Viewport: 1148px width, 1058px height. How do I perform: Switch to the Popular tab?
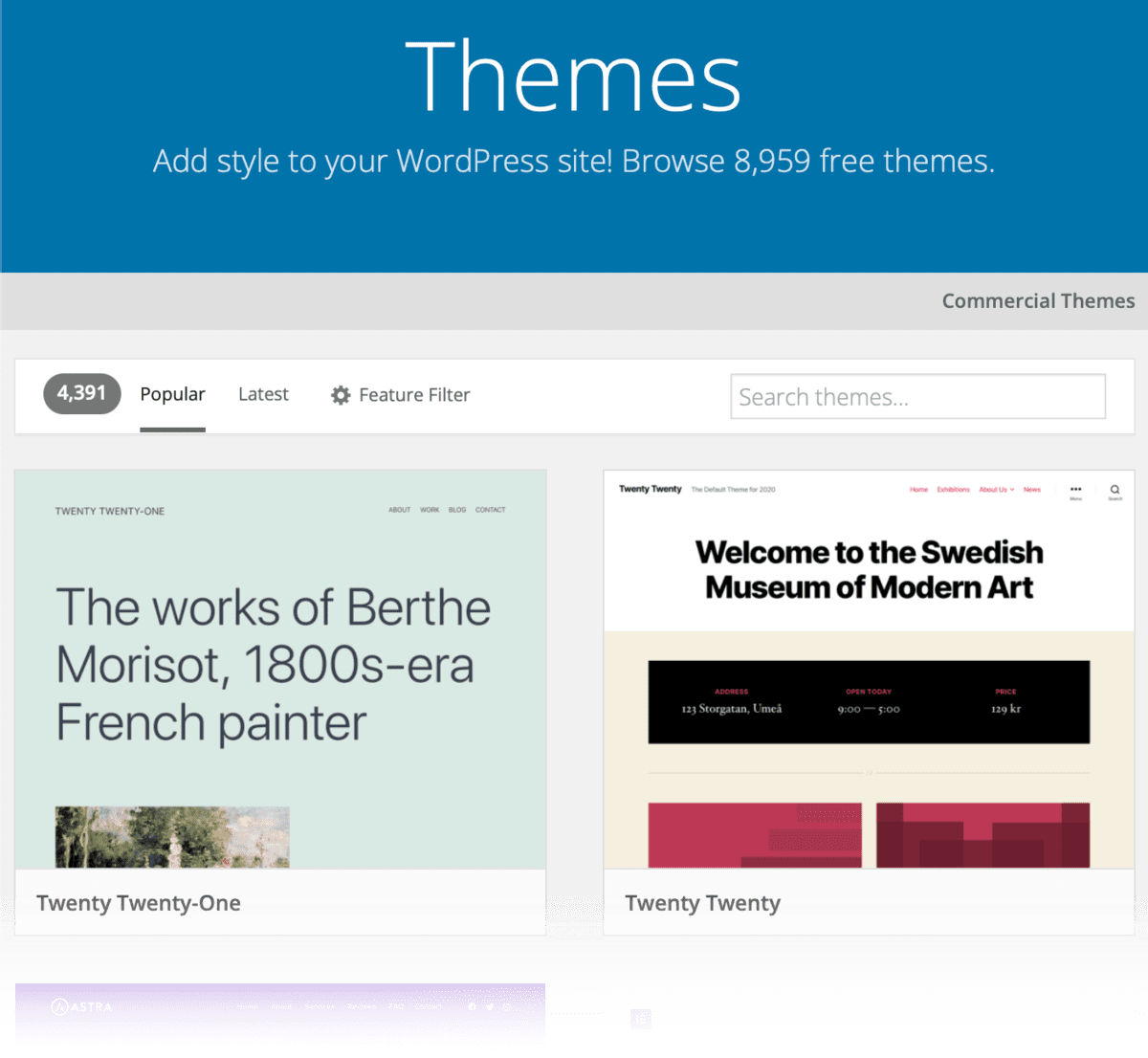pos(172,394)
